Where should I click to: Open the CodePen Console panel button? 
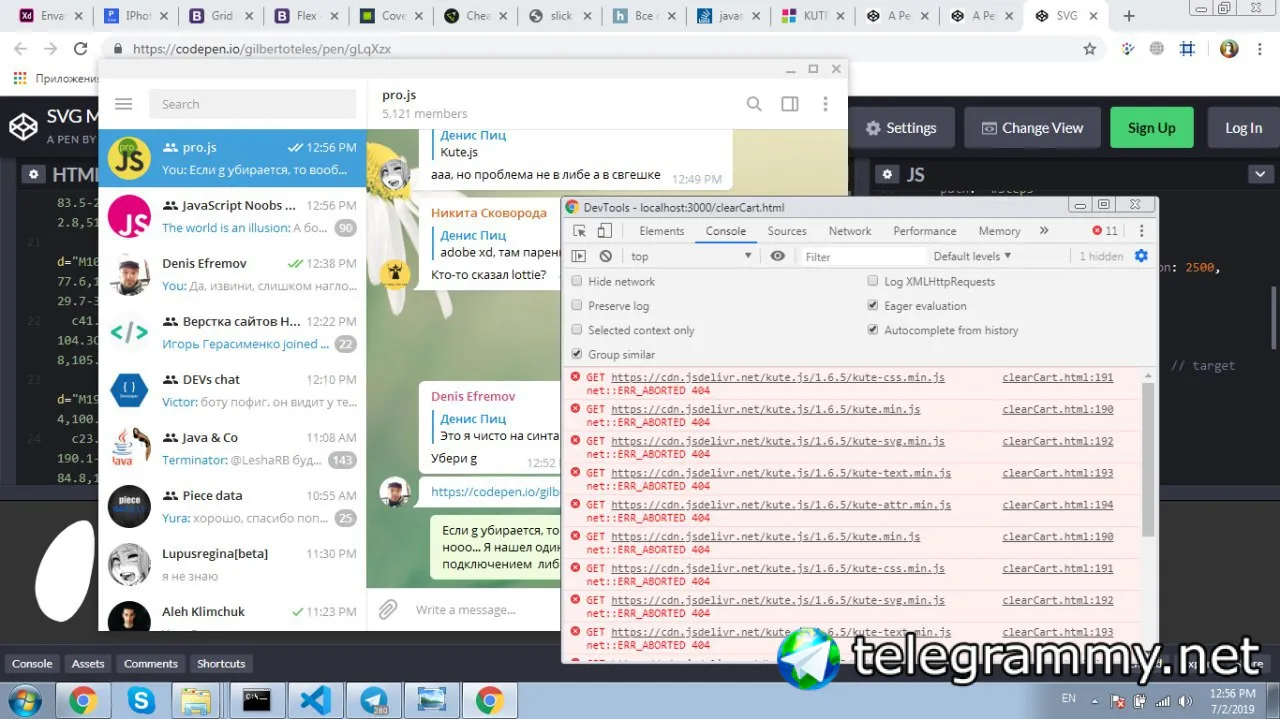point(32,663)
